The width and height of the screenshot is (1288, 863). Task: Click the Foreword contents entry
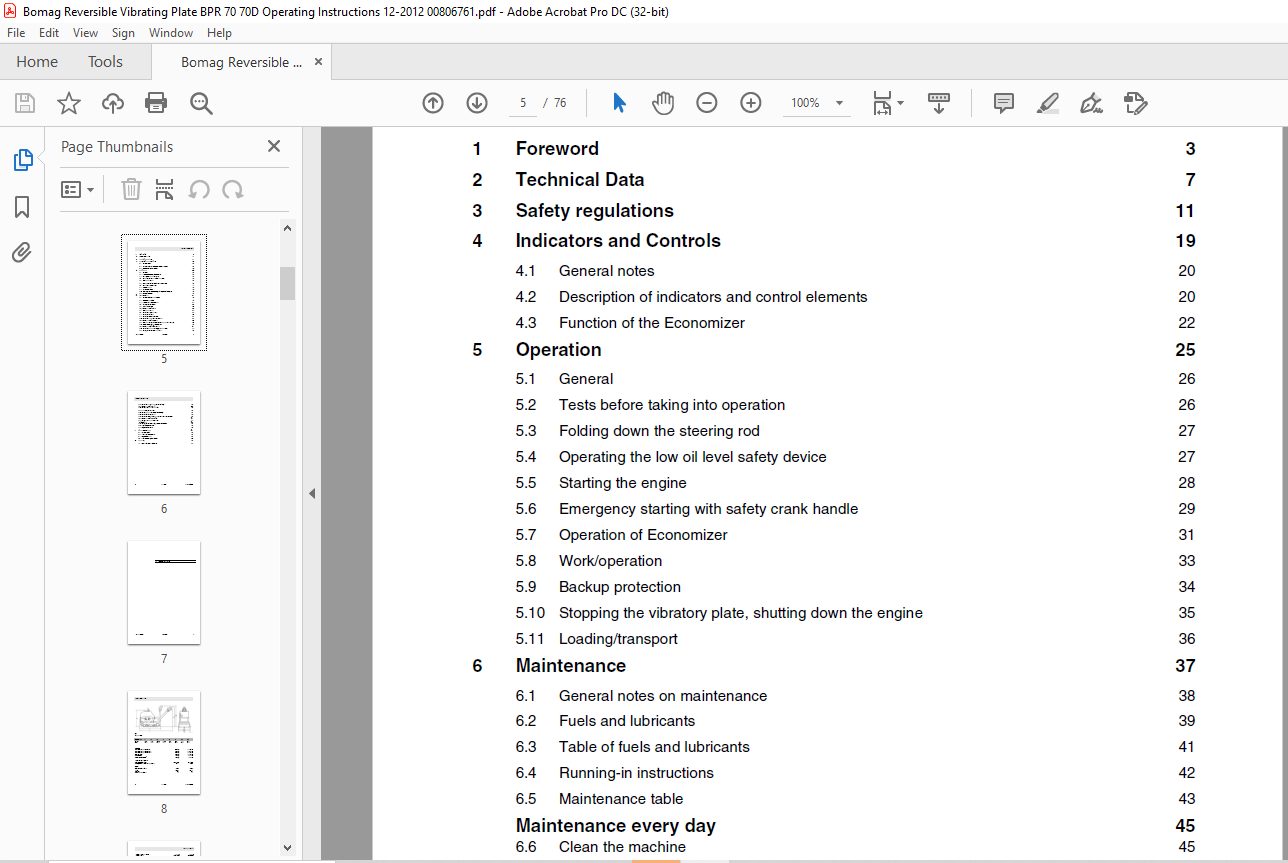(x=557, y=149)
